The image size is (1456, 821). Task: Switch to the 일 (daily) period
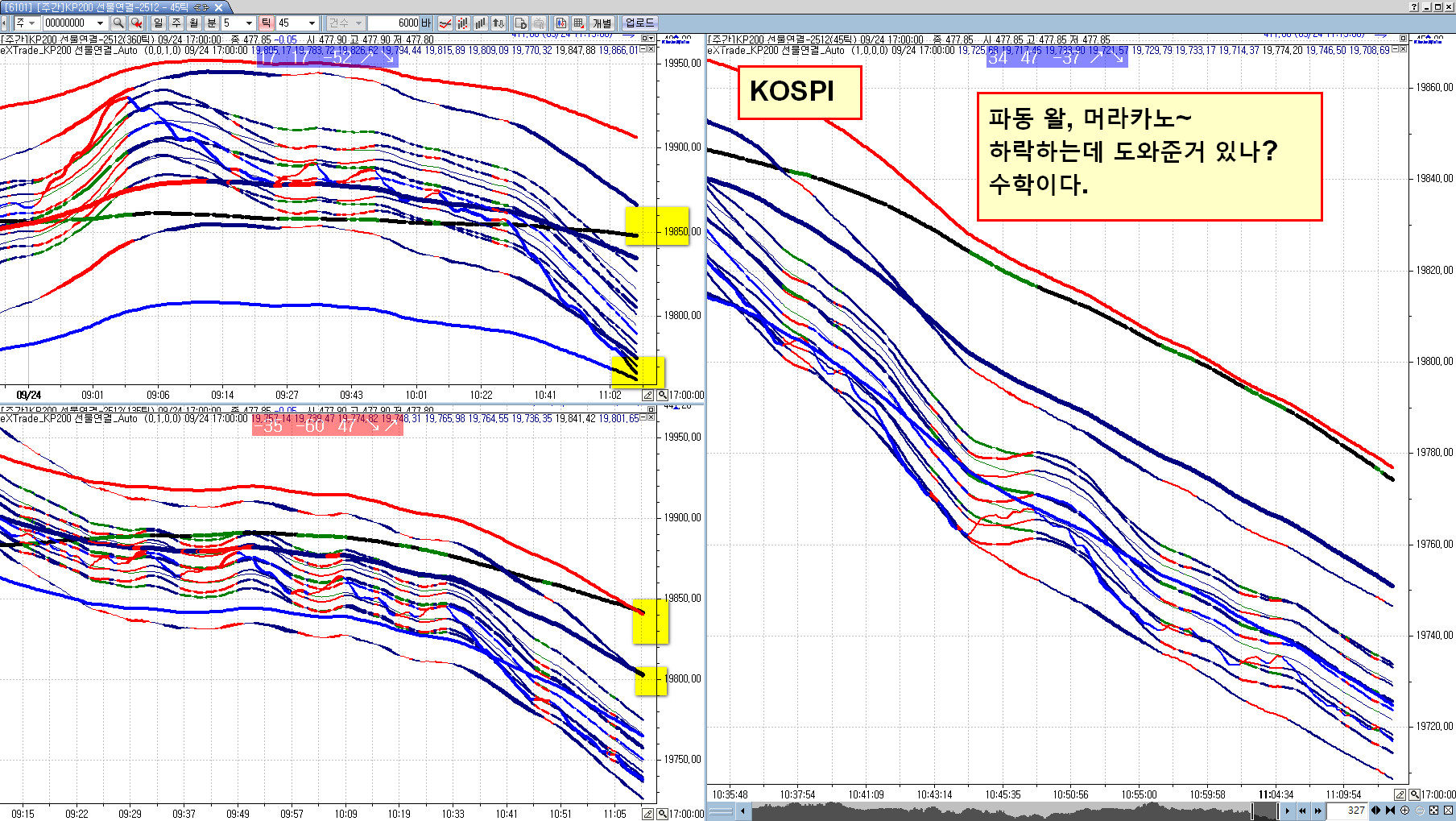159,23
